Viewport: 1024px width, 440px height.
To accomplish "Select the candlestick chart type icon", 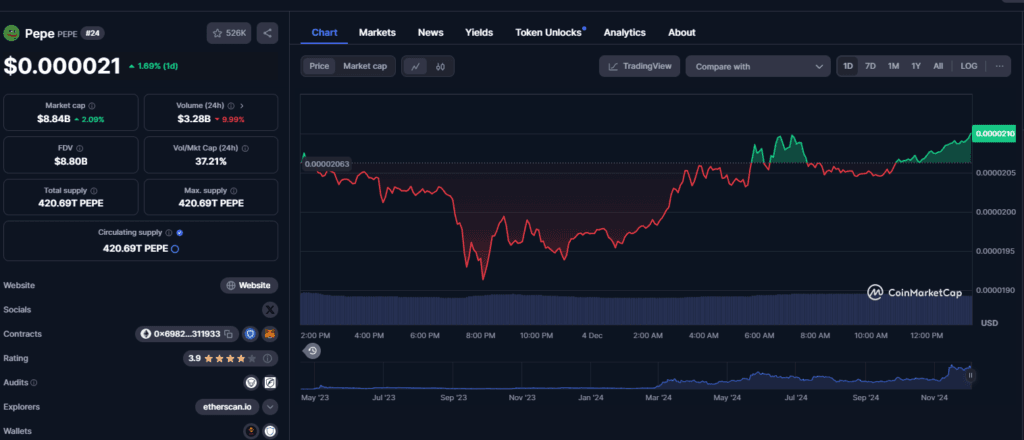I will (x=441, y=67).
